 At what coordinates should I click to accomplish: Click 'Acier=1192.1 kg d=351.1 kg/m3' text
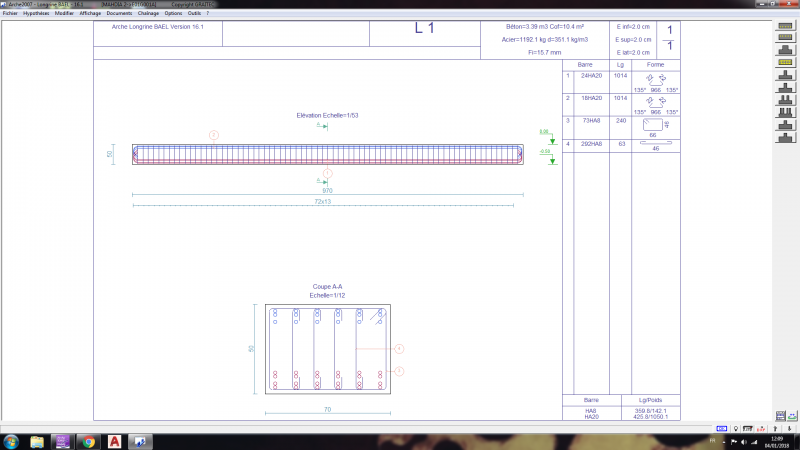click(545, 39)
